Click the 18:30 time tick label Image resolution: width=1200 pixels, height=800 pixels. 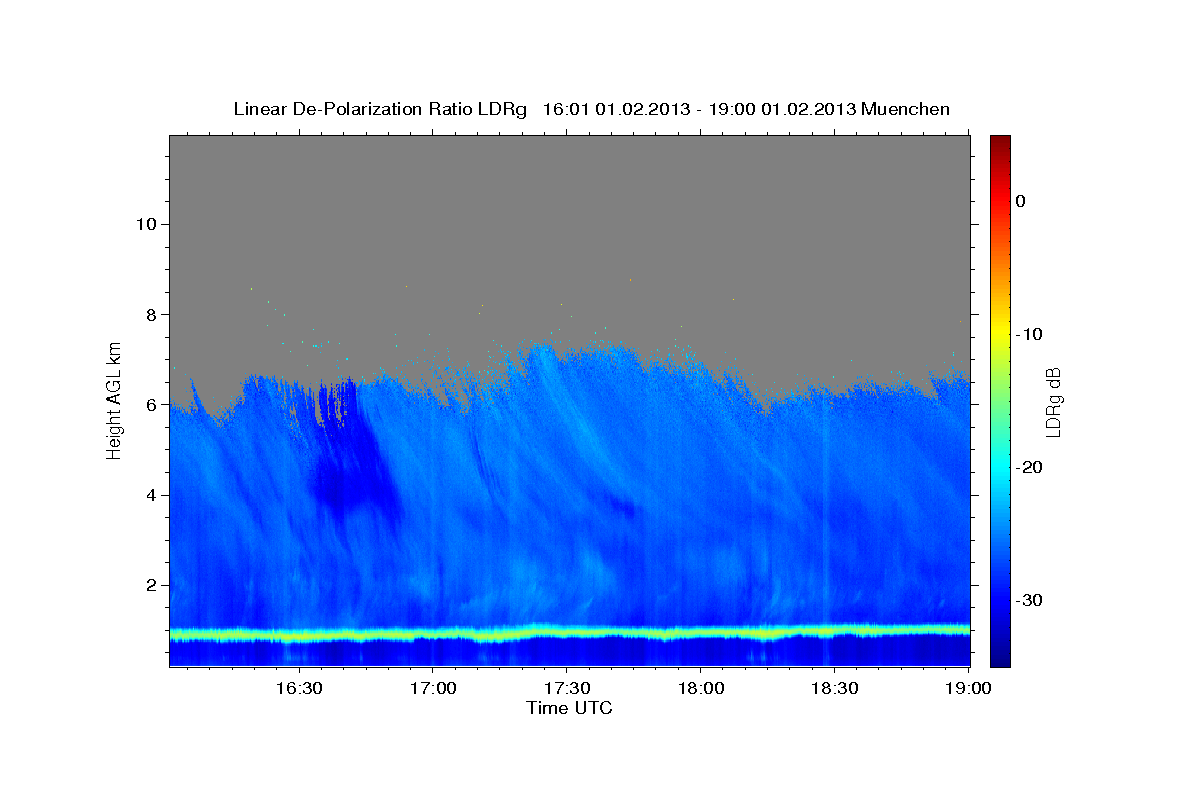[834, 688]
